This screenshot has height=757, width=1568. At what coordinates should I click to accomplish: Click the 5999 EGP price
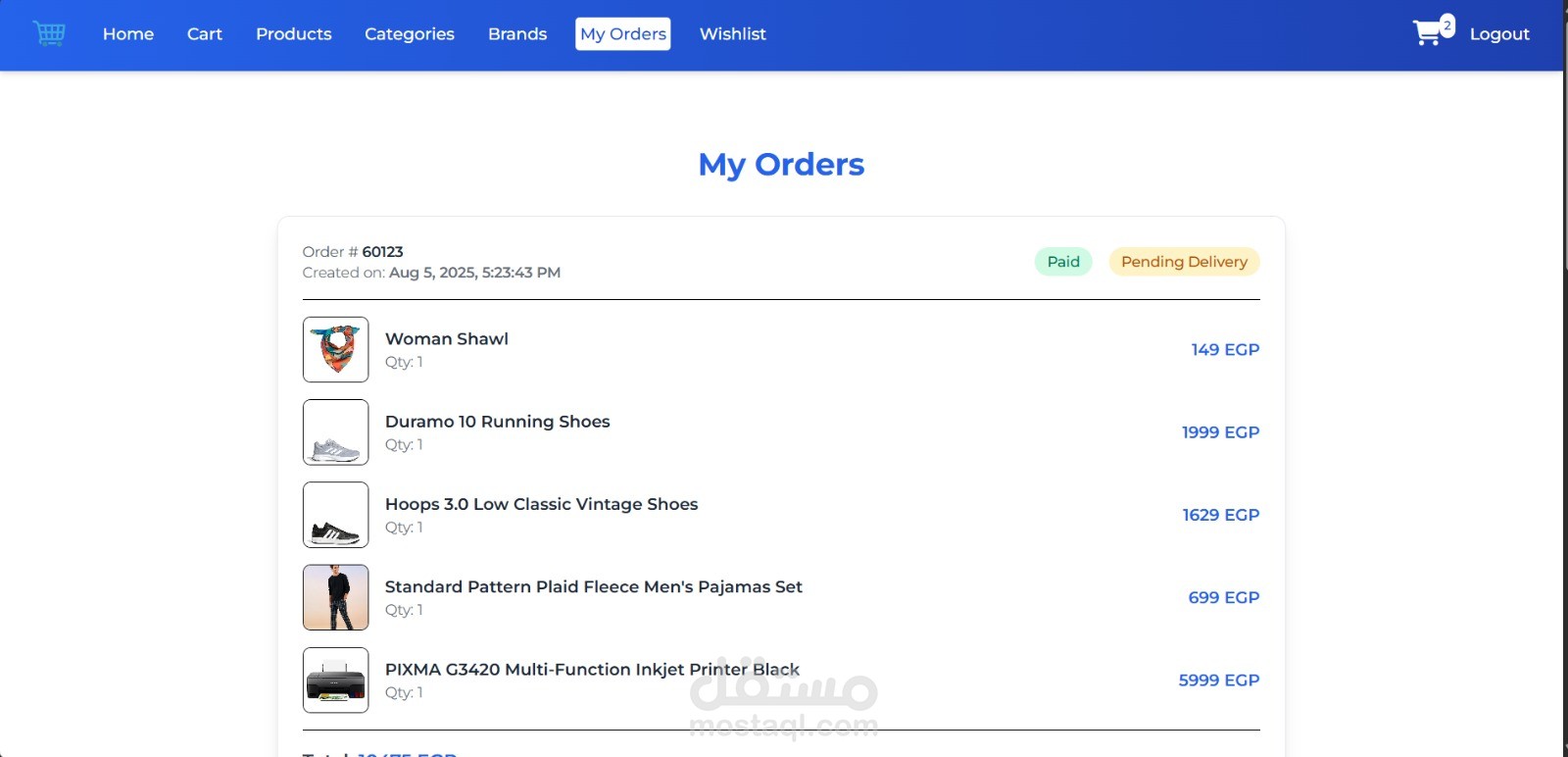pos(1219,681)
